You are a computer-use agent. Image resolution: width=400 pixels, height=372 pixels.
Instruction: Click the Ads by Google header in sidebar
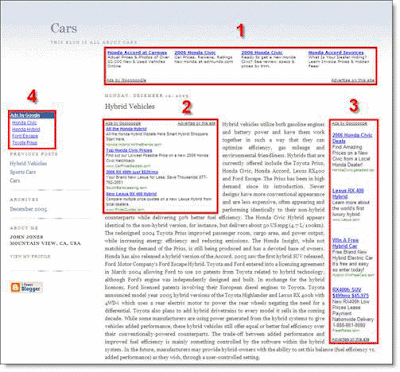coord(32,115)
